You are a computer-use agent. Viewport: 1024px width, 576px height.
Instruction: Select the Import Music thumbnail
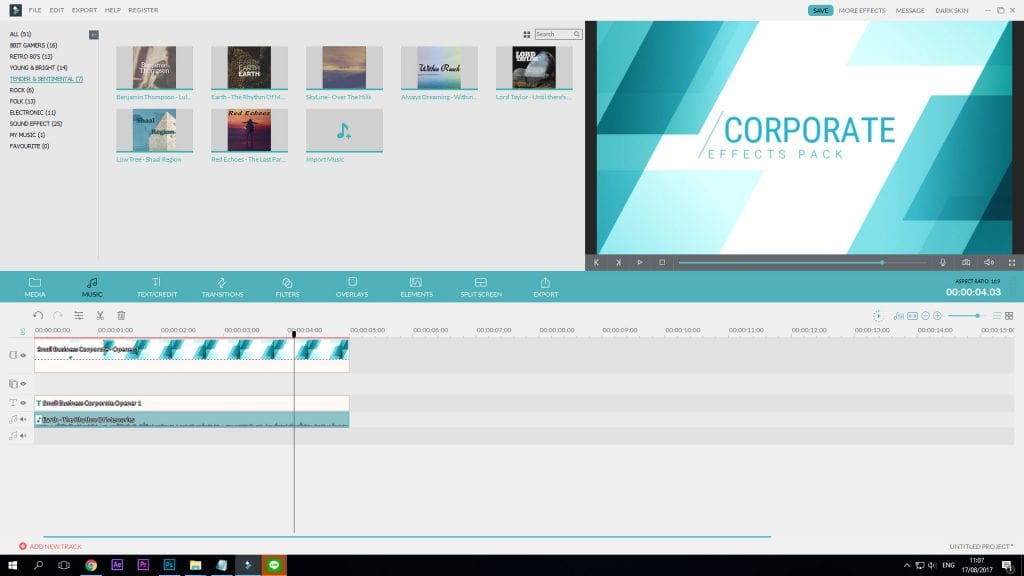pyautogui.click(x=343, y=131)
